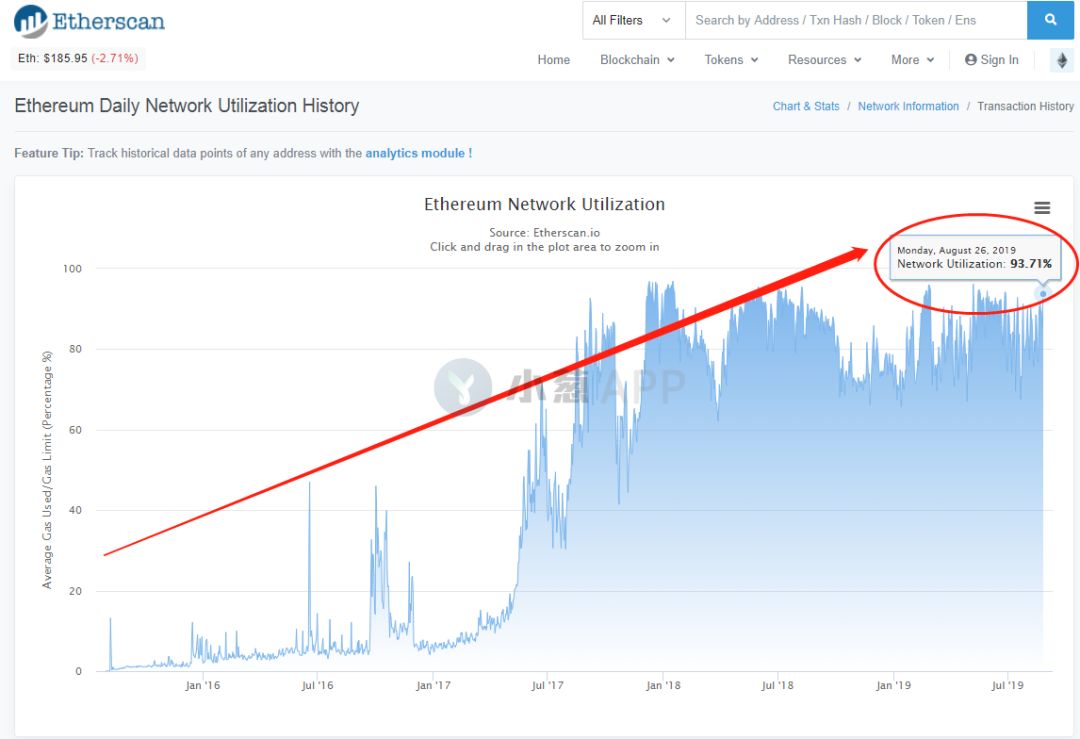Click the 80 y-axis label
Viewport: 1080px width, 739px height.
75,349
